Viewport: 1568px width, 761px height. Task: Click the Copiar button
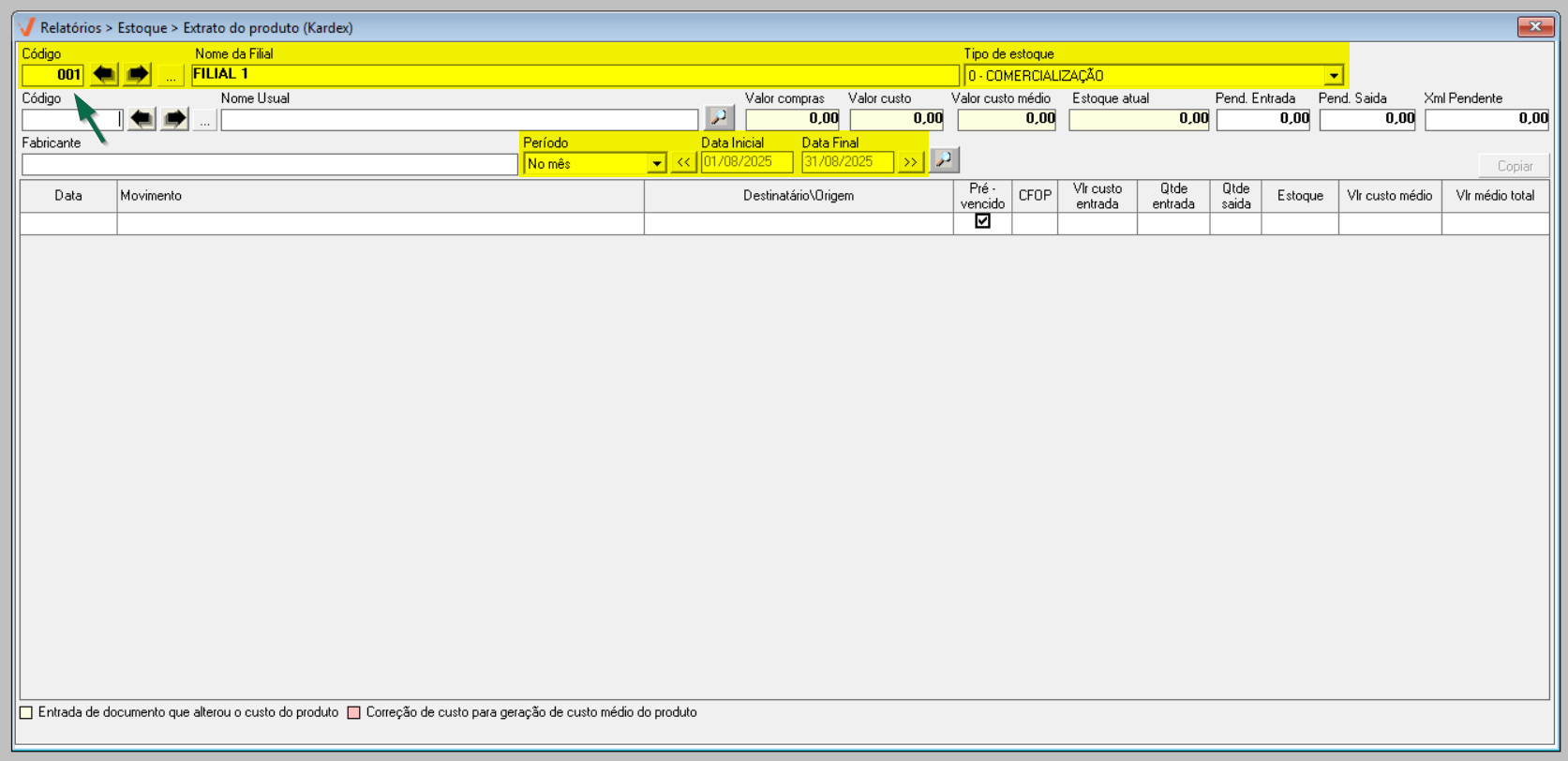(x=1514, y=166)
